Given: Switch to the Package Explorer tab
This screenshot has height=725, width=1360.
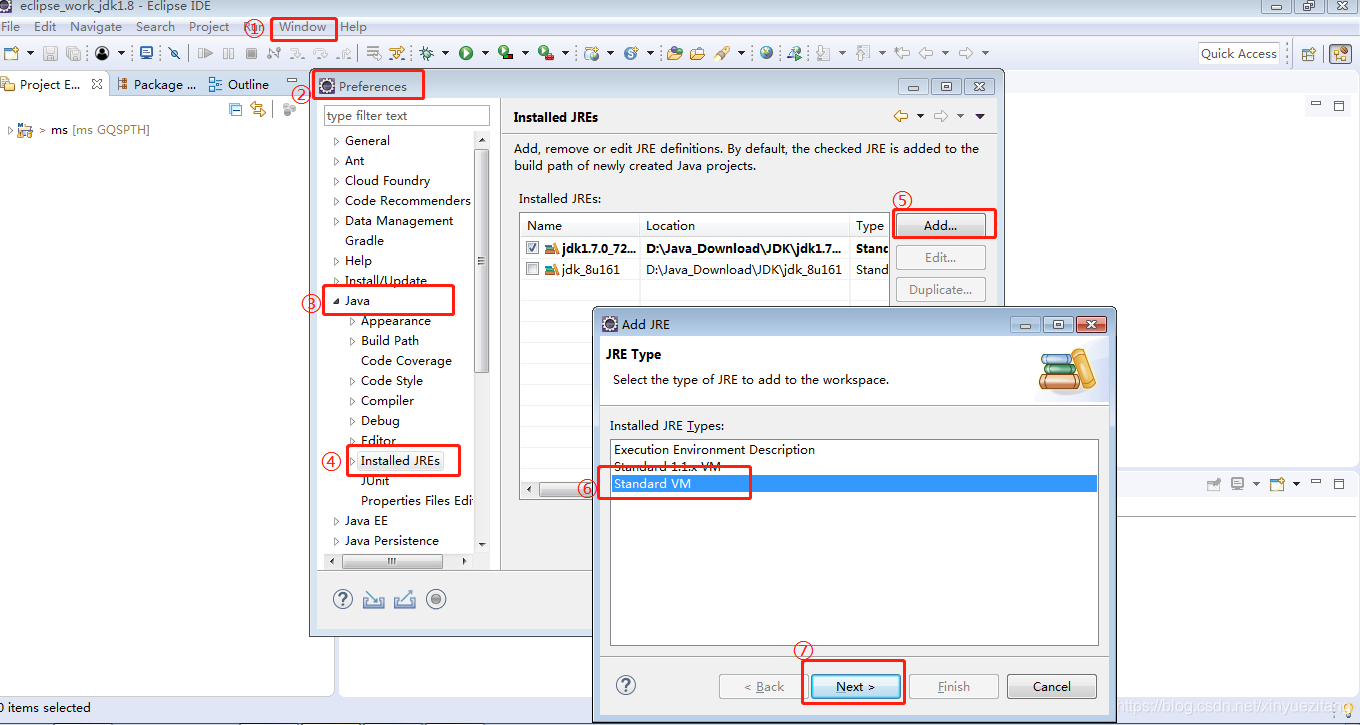Looking at the screenshot, I should (155, 85).
